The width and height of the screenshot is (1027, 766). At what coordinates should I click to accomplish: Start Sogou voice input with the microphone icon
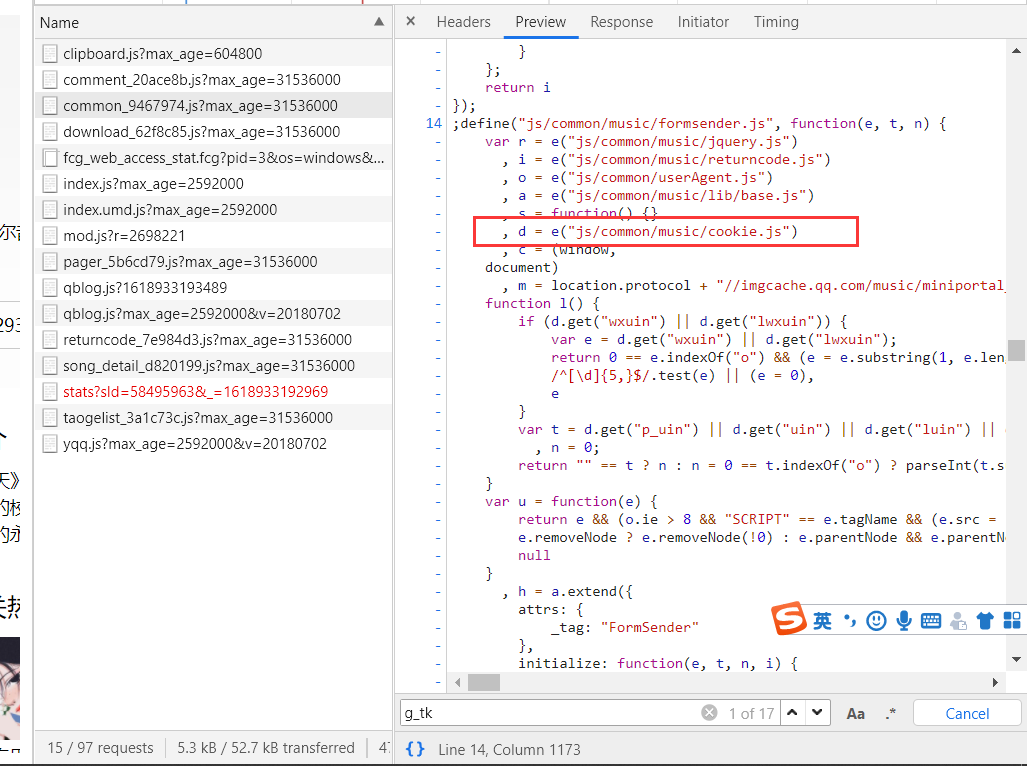pos(904,620)
